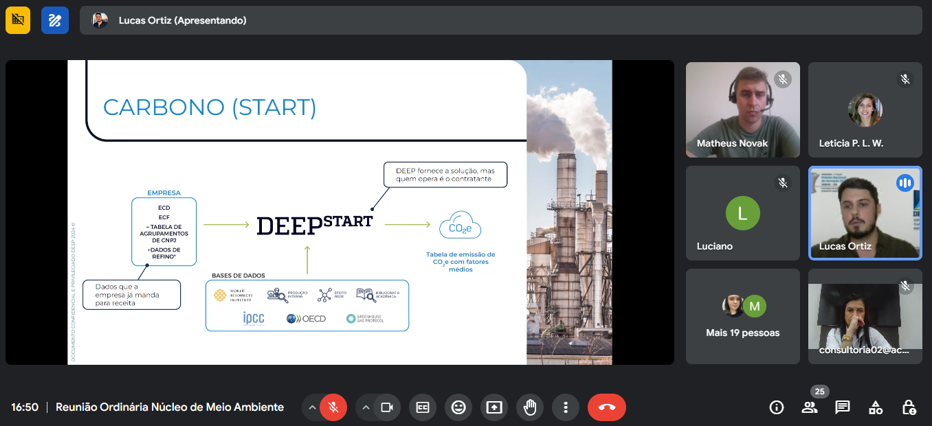Click the CO2e cloud icon on slide
Viewport: 932px width, 426px height.
coord(459,226)
